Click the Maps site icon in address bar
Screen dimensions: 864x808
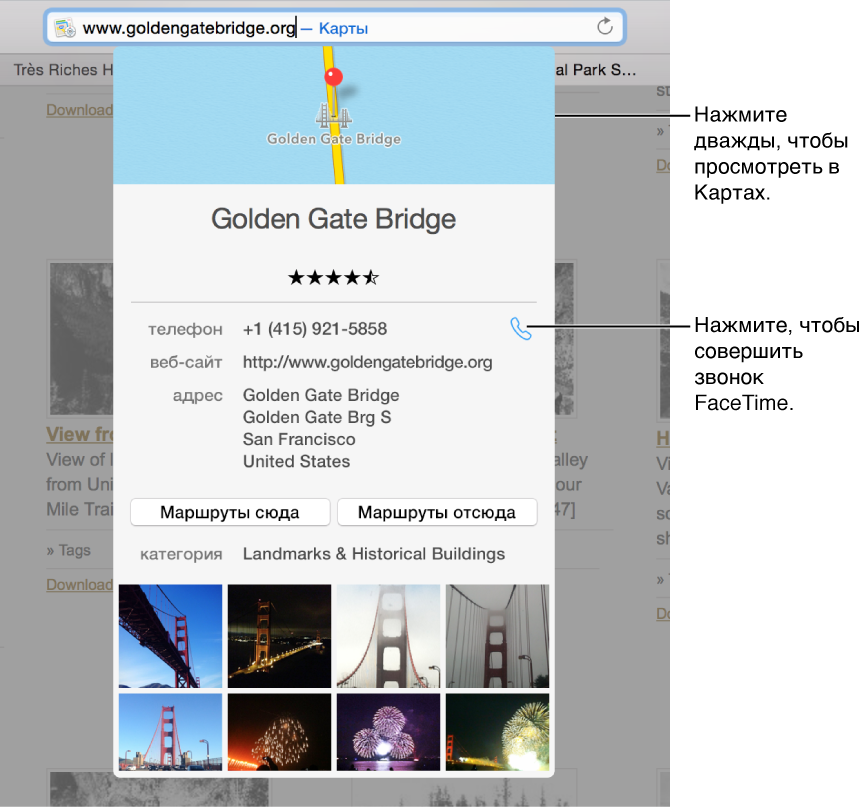click(x=65, y=28)
